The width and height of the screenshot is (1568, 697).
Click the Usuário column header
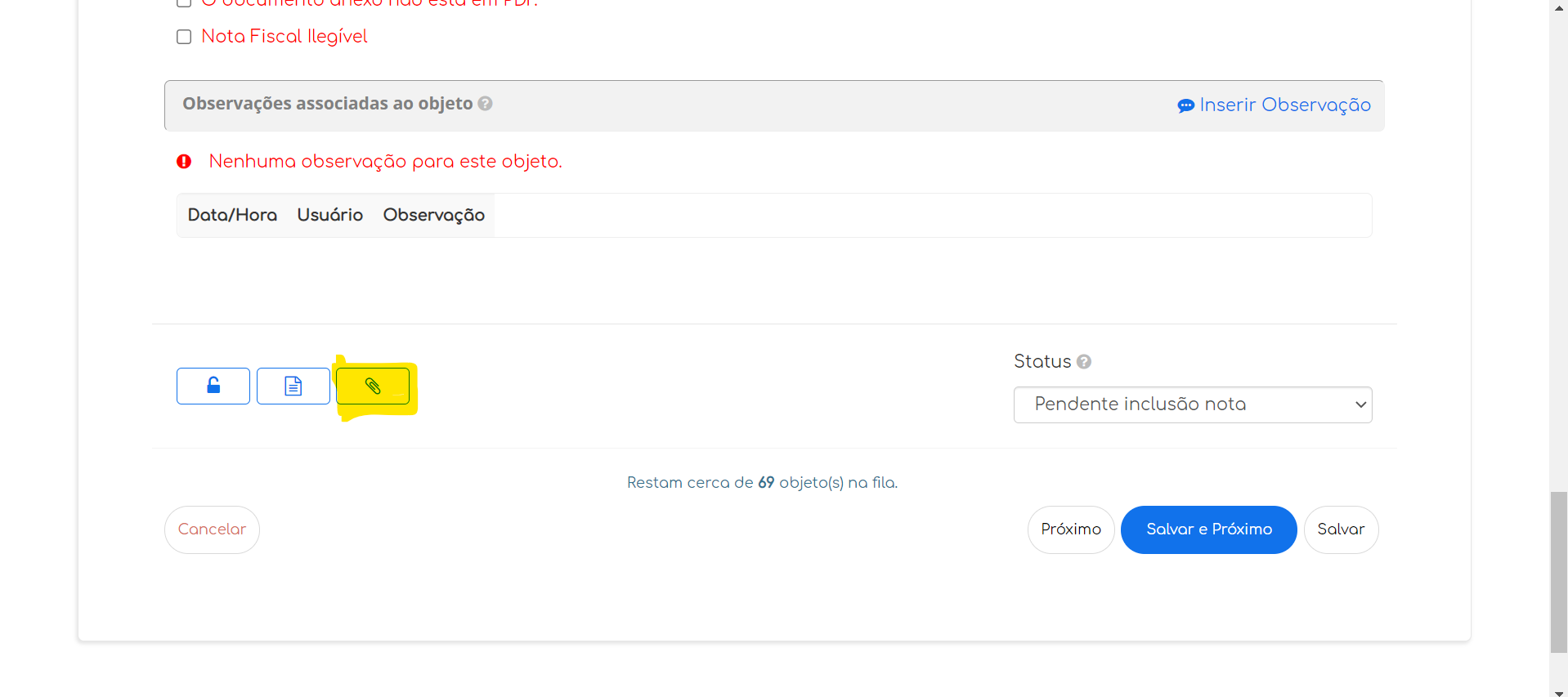click(330, 215)
